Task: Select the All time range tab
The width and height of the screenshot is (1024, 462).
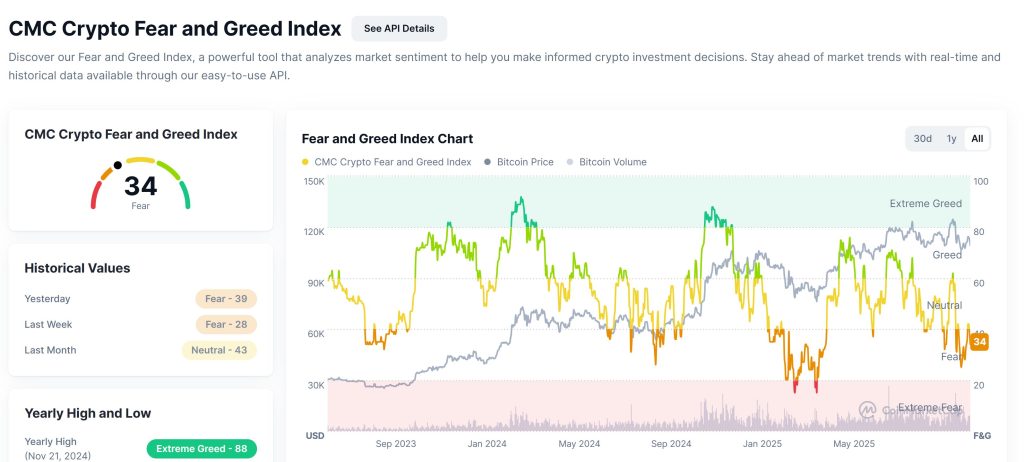Action: tap(977, 138)
